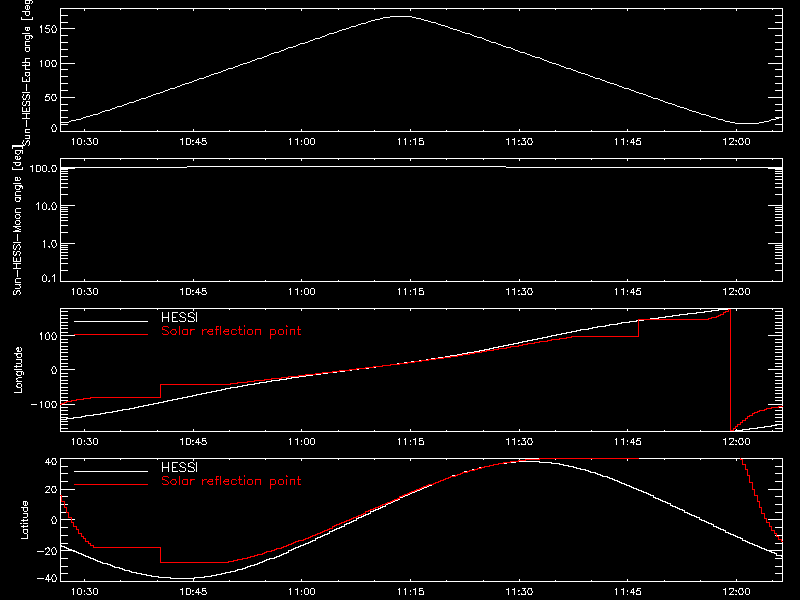Click the Longitude axis title
The height and width of the screenshot is (600, 800).
coord(18,370)
